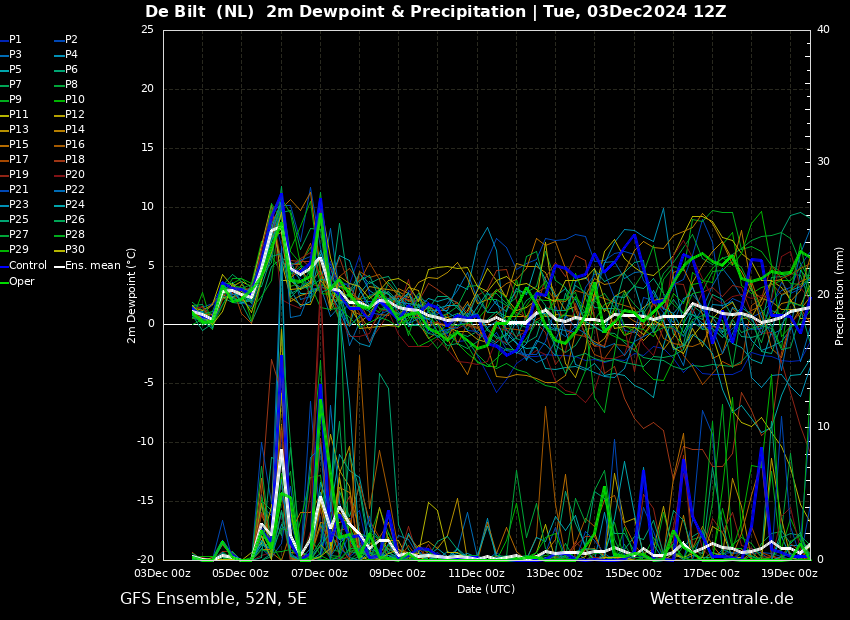Click the P1 legend entry
Viewport: 850px width, 620px height.
pyautogui.click(x=15, y=40)
